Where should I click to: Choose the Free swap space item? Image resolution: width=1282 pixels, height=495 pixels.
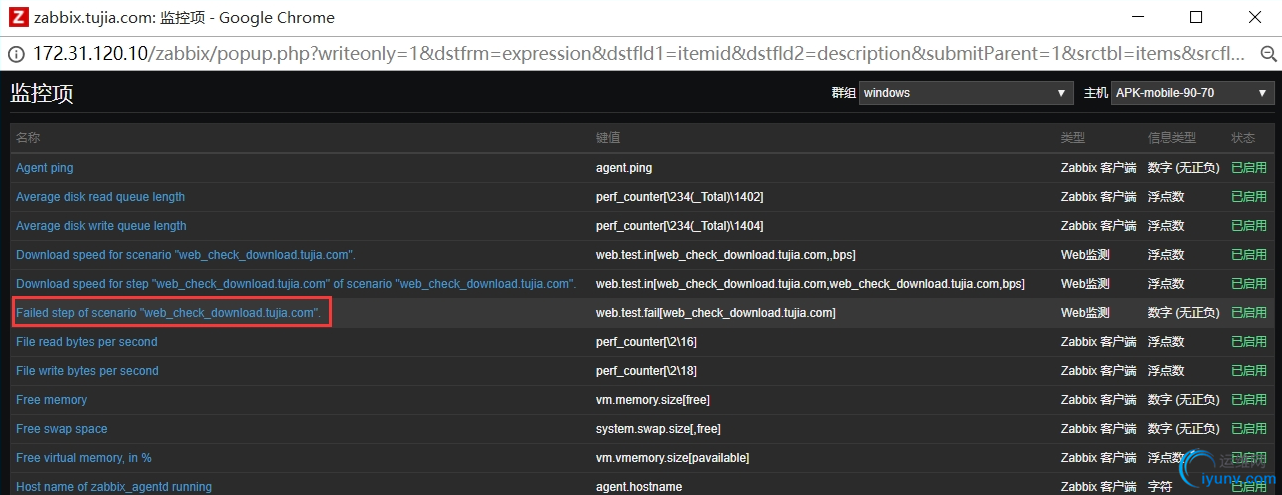(62, 429)
